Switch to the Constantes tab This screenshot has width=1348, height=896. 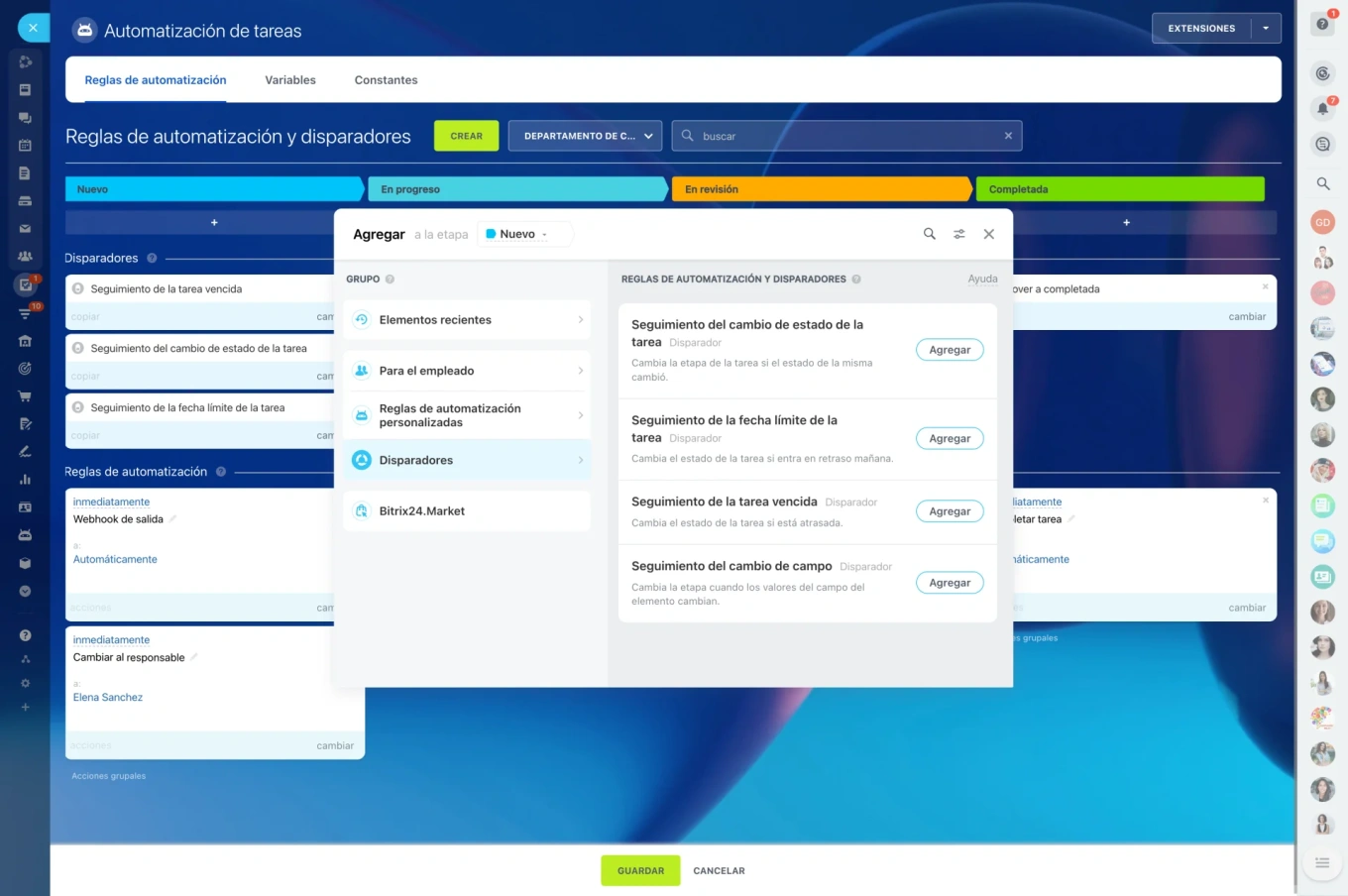(x=386, y=80)
